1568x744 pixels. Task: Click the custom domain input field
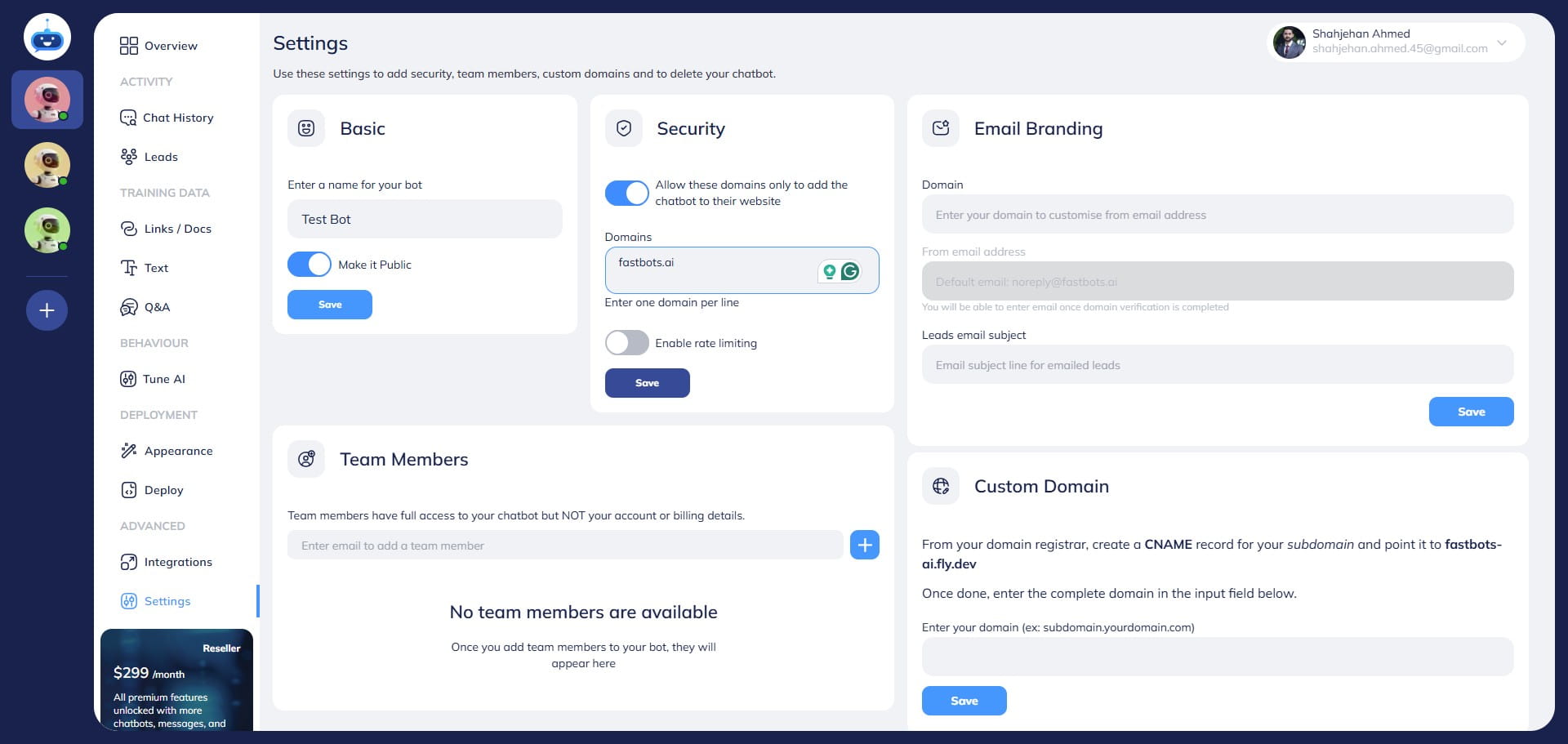tap(1218, 657)
